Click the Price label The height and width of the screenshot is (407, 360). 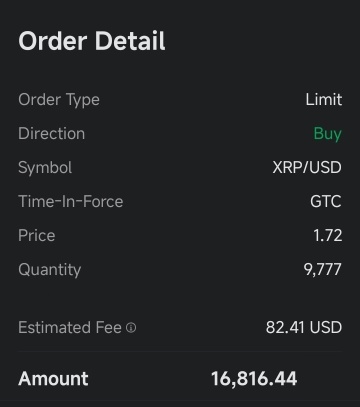click(37, 236)
